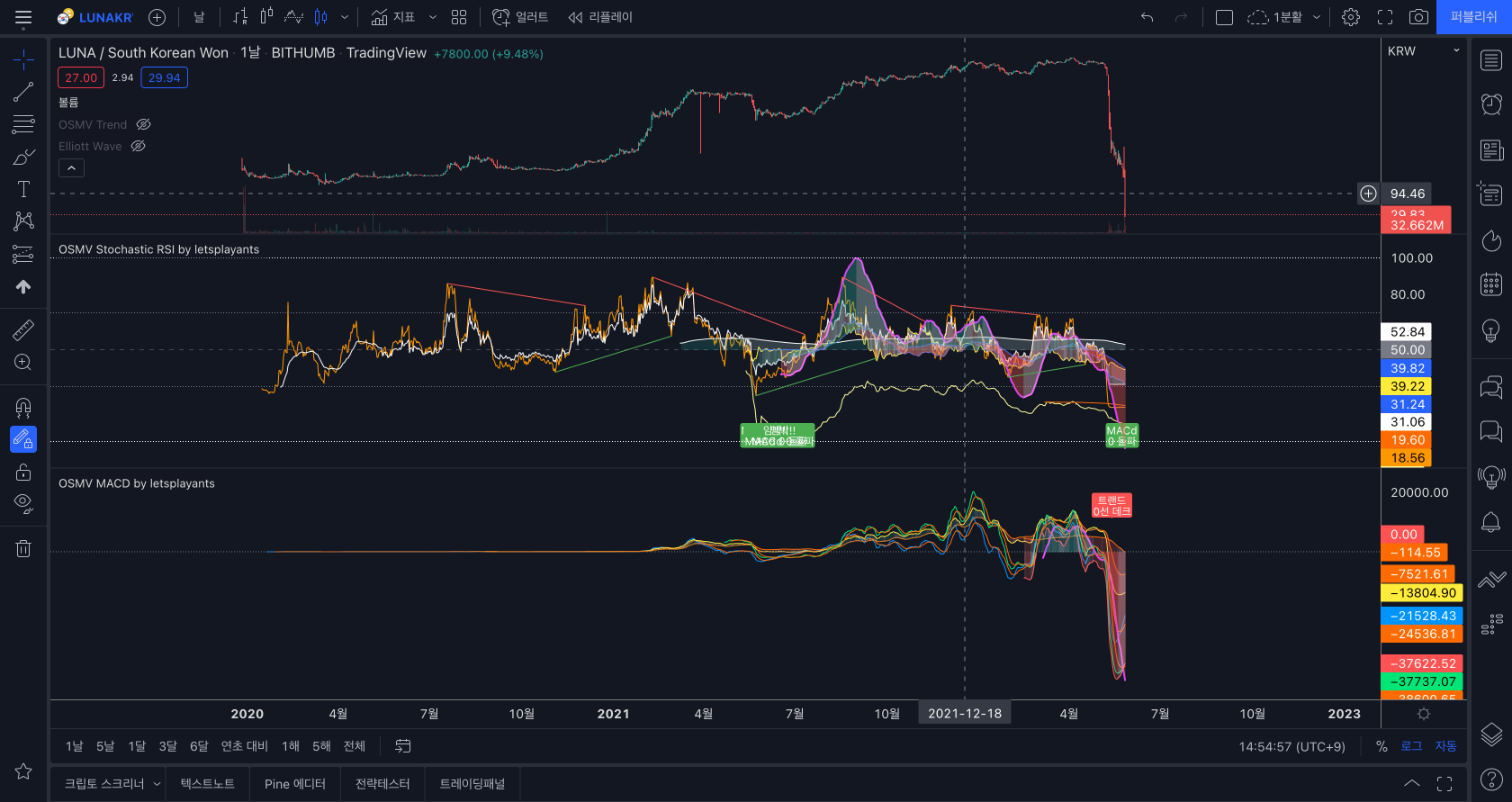This screenshot has height=802, width=1512.
Task: Select the 5날 time range
Action: coord(105,746)
